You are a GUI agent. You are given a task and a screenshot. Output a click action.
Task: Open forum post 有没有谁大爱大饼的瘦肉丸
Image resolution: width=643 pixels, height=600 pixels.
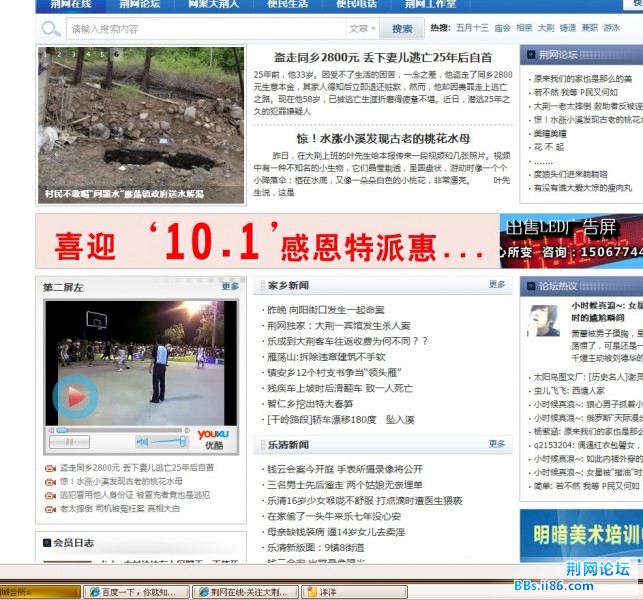[x=582, y=188]
